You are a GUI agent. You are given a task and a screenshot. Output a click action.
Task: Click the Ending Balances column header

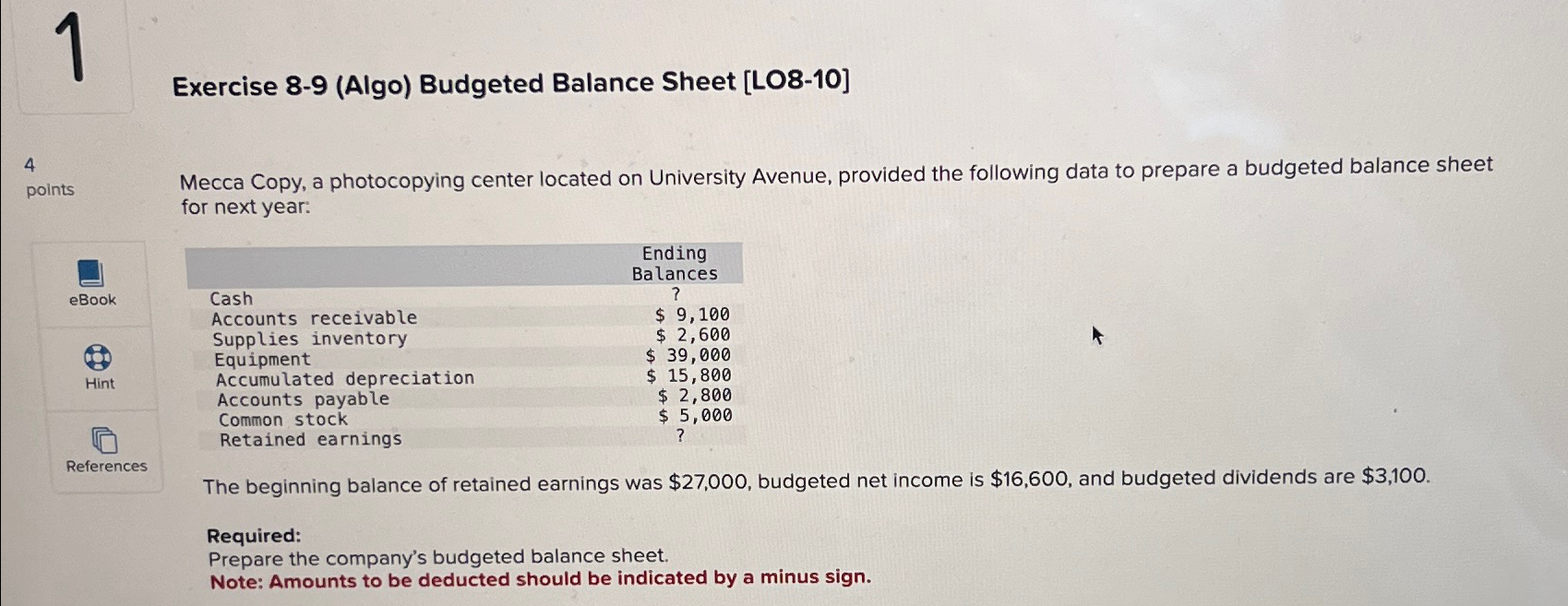pyautogui.click(x=674, y=263)
